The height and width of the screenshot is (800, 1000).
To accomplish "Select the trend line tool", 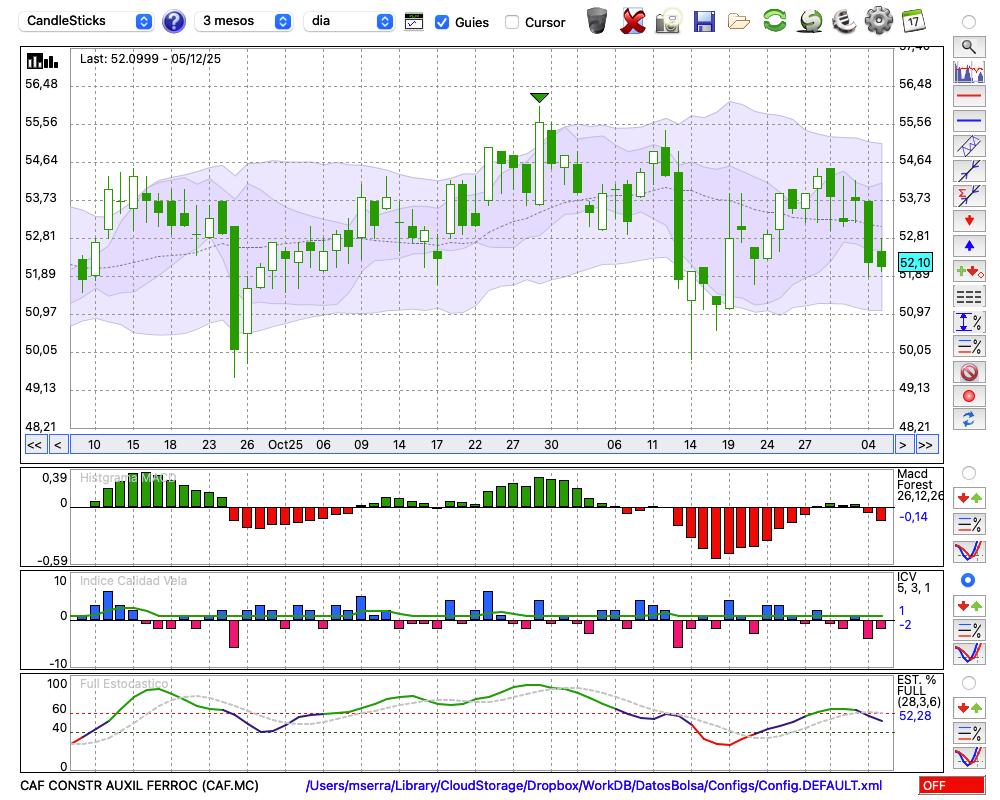I will pyautogui.click(x=969, y=171).
